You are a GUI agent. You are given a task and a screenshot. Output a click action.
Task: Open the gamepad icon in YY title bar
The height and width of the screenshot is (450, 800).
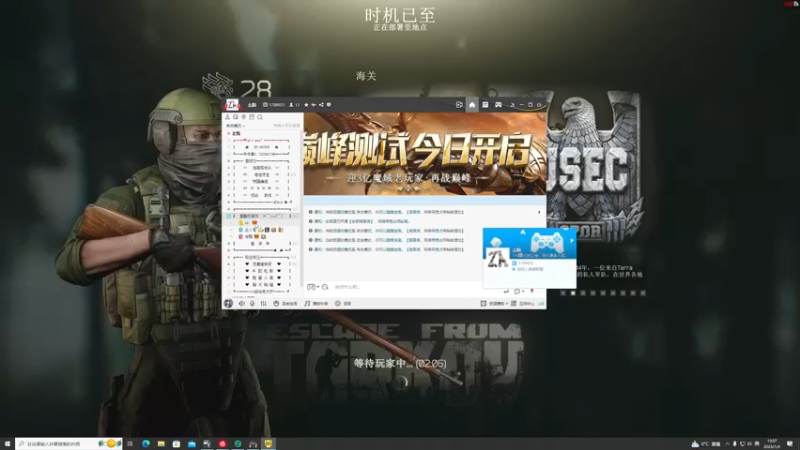pos(498,105)
